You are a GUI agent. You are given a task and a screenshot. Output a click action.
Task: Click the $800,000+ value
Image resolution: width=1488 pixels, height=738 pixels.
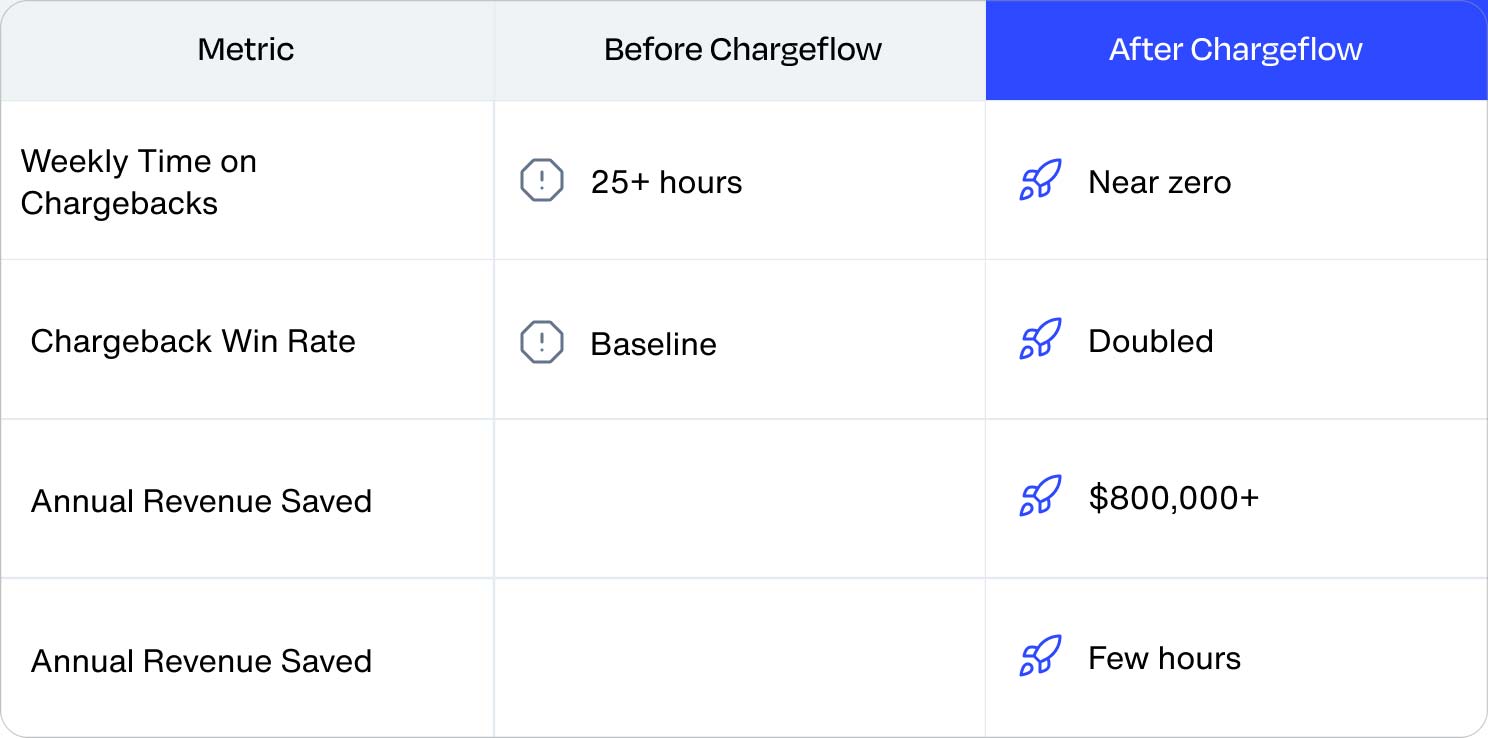pos(1173,498)
